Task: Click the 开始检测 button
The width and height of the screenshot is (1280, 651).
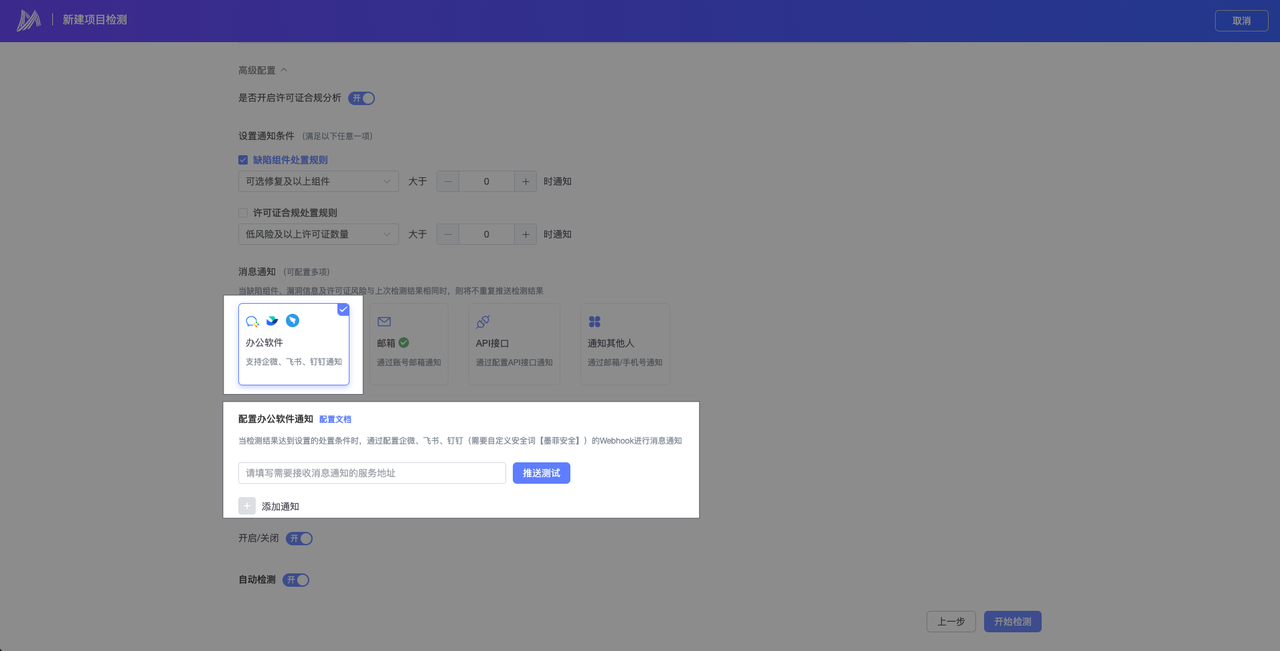Action: [1012, 622]
